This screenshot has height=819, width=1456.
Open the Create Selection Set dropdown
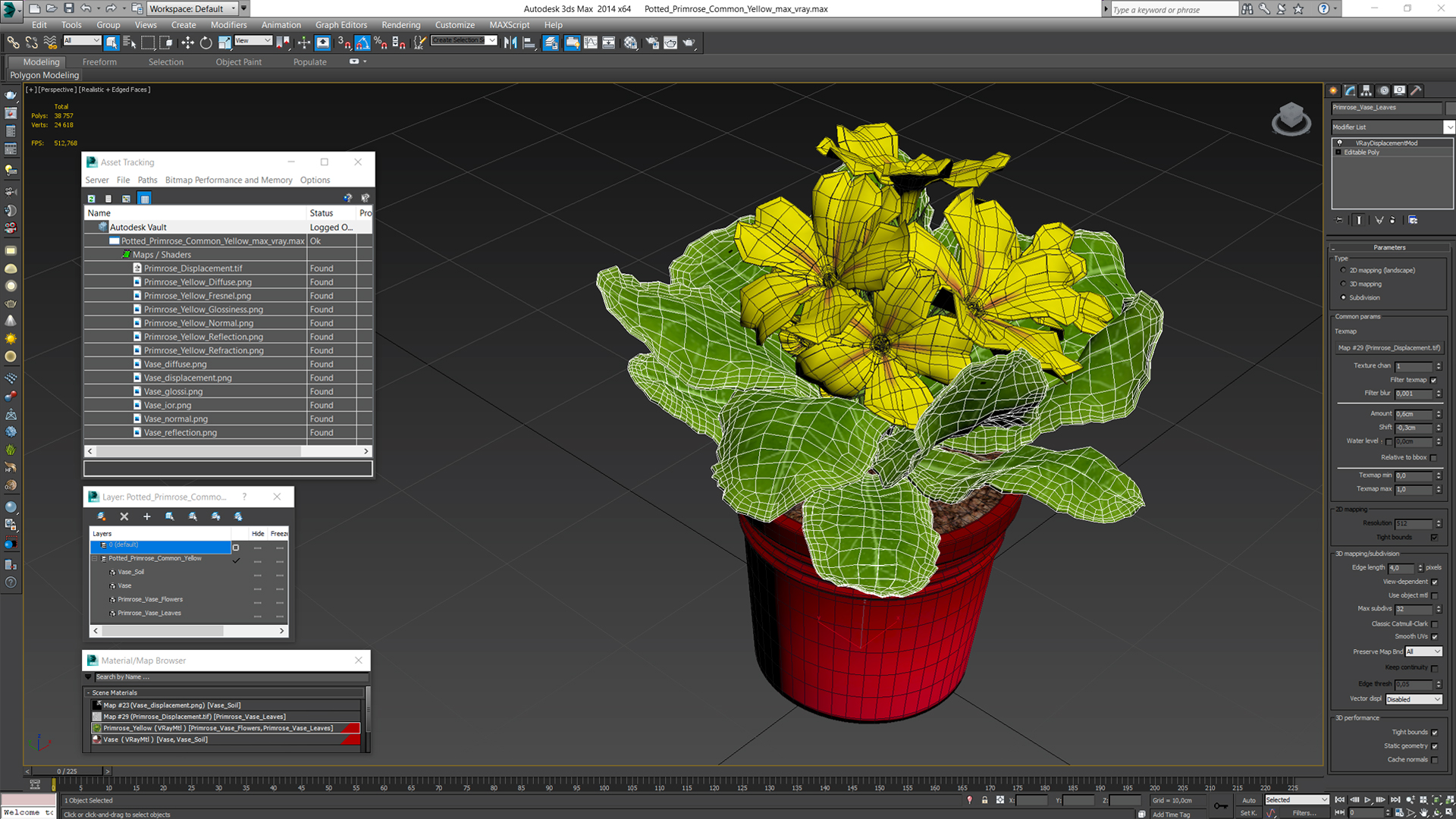(x=464, y=40)
